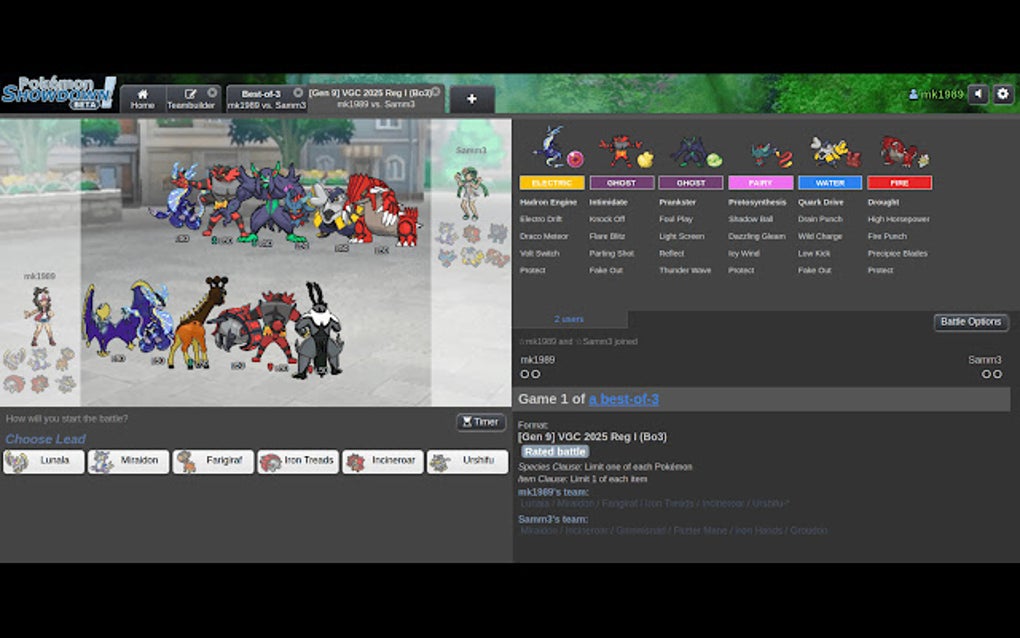Screen dimensions: 1020x638
Task: Click the mk1989 trainer avatar
Action: tap(40, 316)
